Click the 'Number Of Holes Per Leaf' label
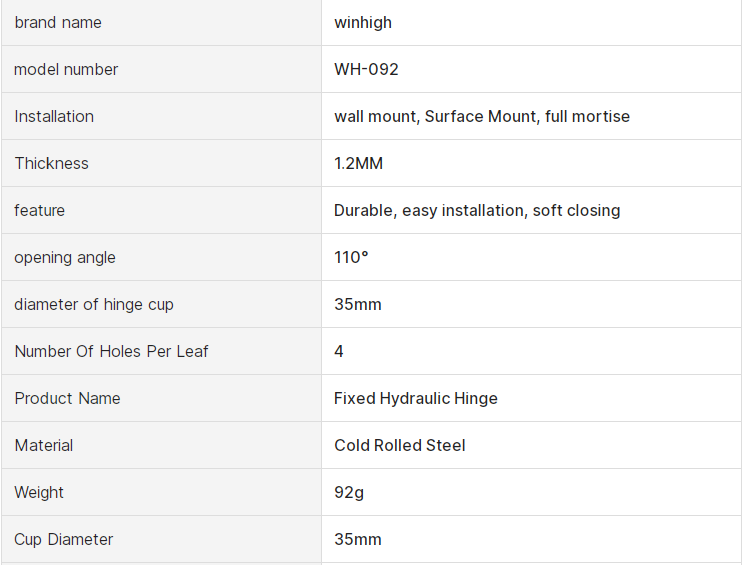742x565 pixels. pos(111,351)
